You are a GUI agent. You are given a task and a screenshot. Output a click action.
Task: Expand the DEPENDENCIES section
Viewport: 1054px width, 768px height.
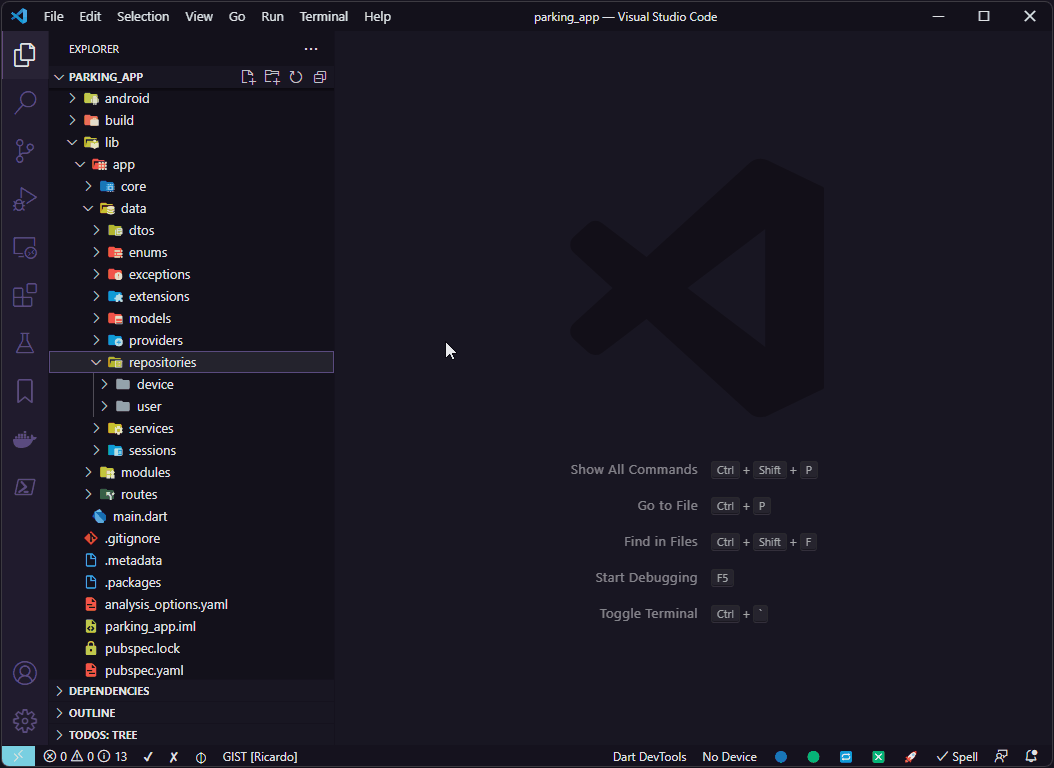tap(192, 691)
